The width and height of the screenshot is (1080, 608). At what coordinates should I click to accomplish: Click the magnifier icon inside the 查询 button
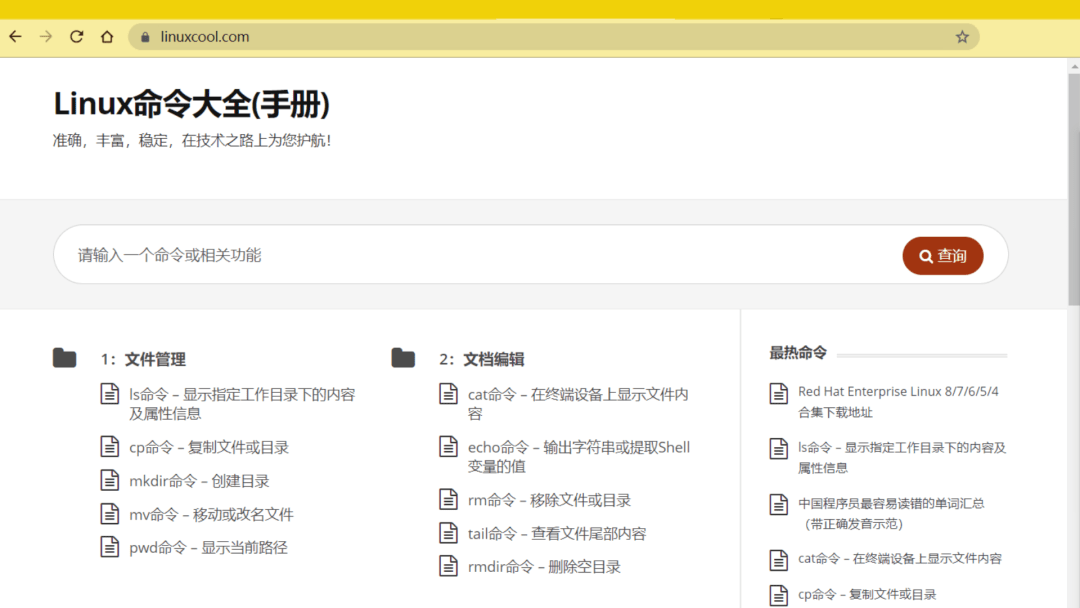925,256
